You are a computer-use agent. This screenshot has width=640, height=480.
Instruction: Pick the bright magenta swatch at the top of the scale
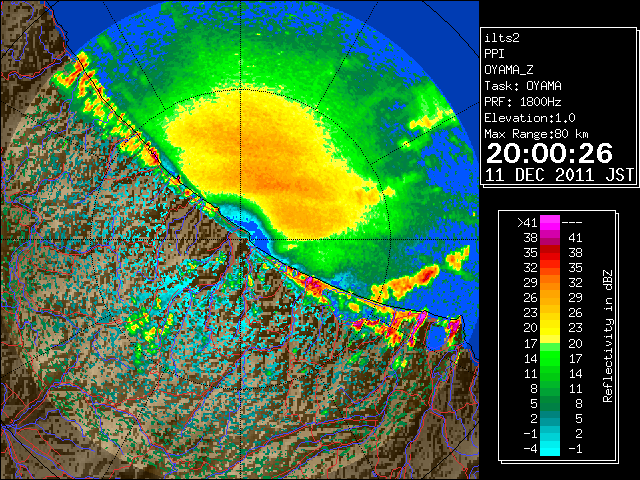tap(550, 222)
